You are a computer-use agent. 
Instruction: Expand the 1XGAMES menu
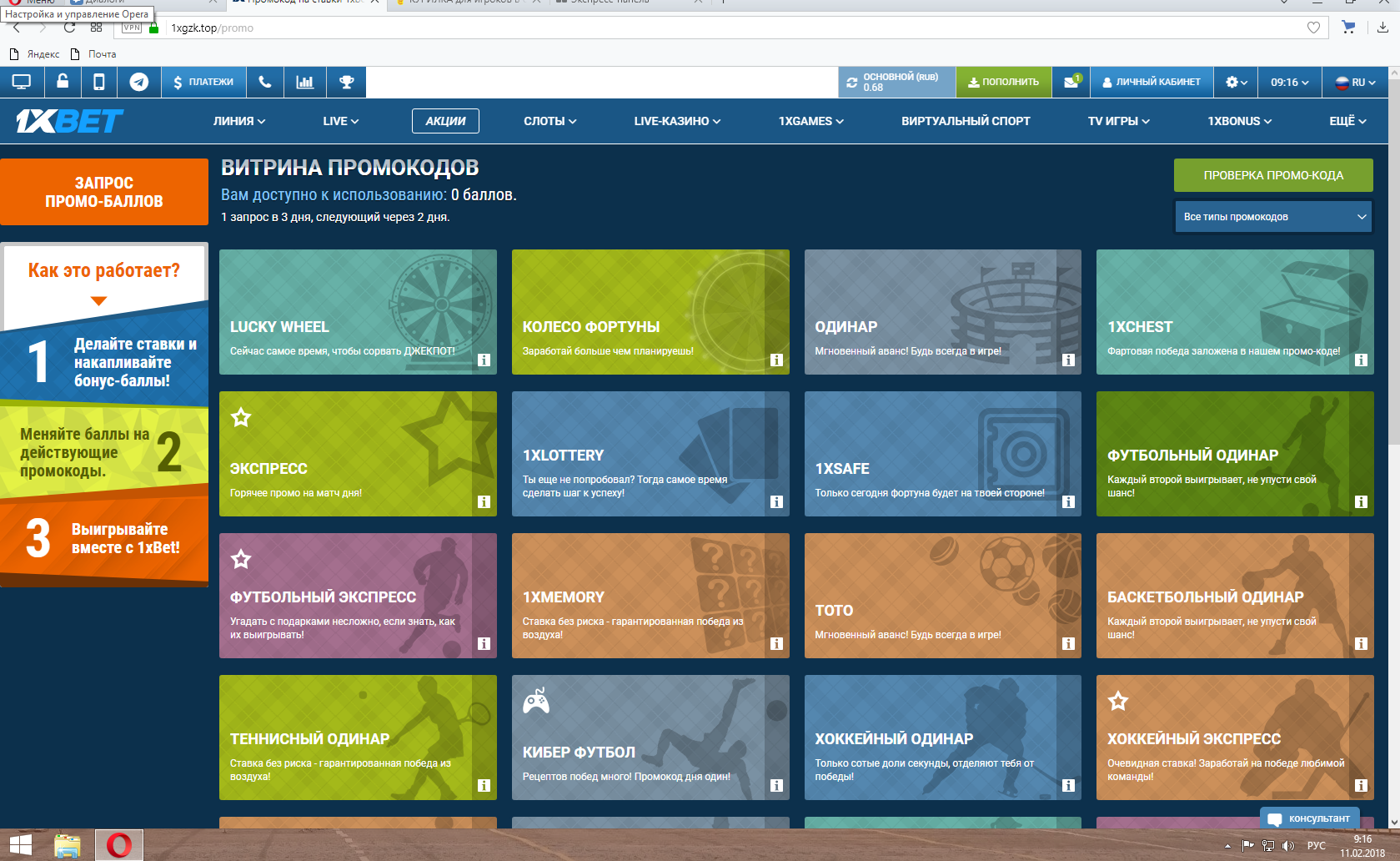click(811, 121)
